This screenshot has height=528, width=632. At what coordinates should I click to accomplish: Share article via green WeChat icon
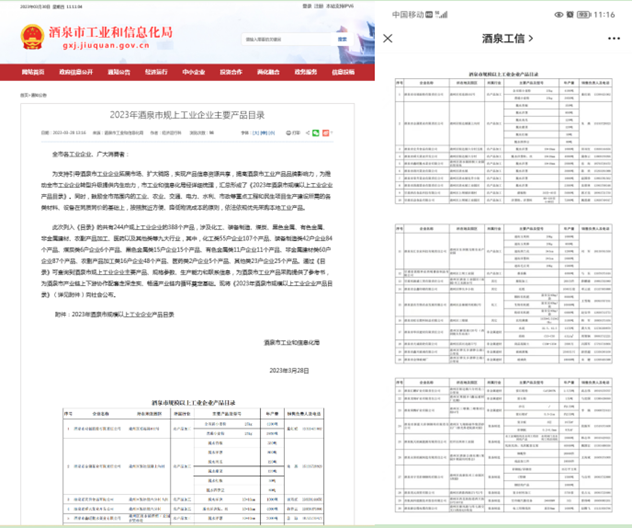316,133
